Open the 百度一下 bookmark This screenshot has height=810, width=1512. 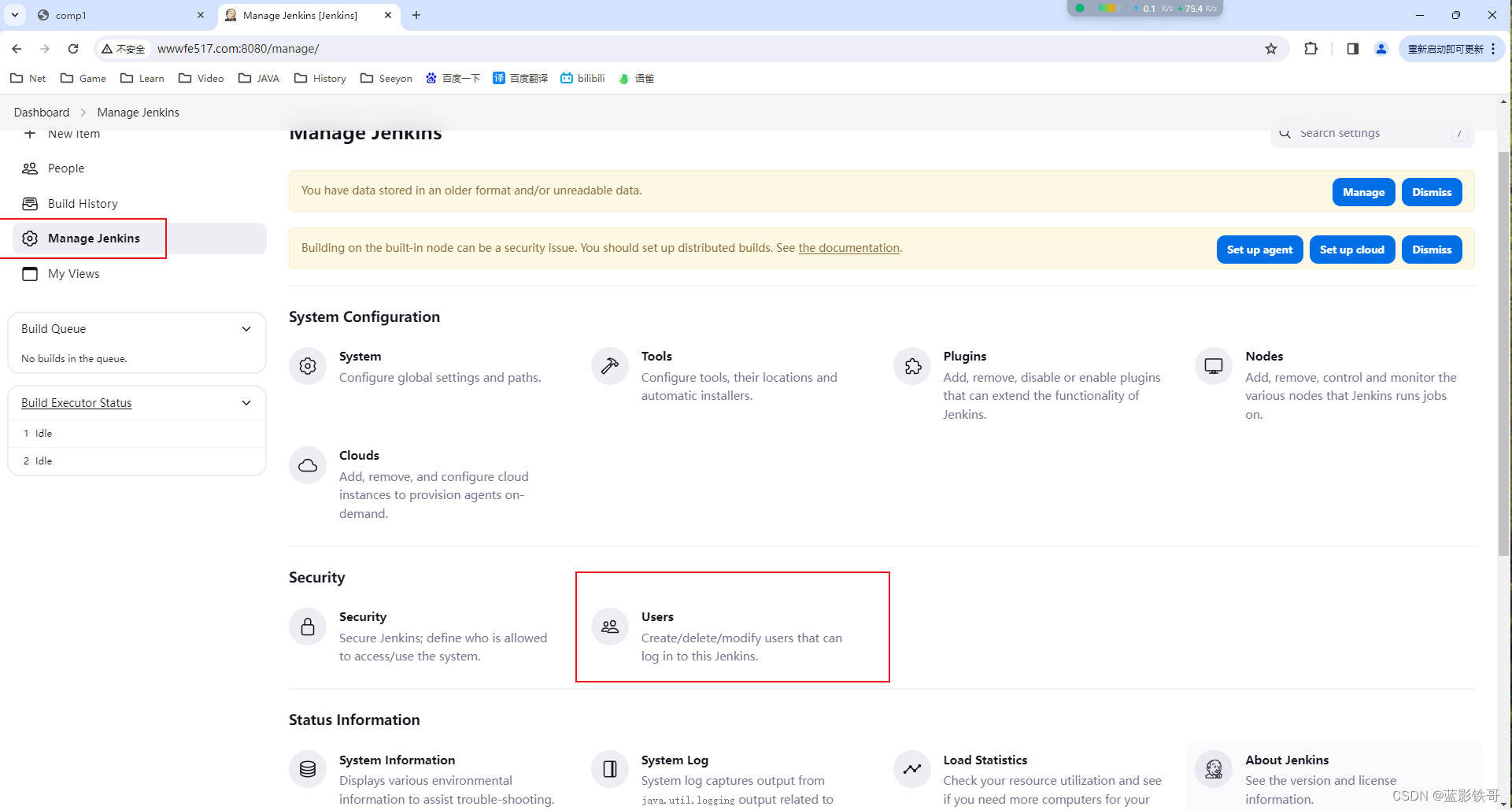(453, 78)
